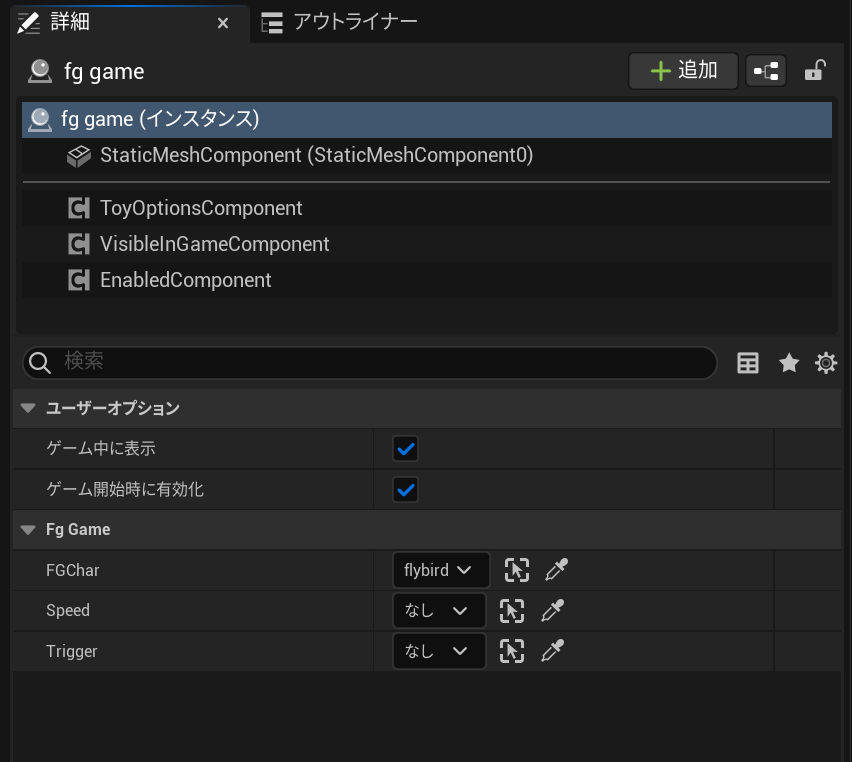Select VisibleInGameComponent in the component list
The height and width of the screenshot is (762, 852).
[x=427, y=244]
